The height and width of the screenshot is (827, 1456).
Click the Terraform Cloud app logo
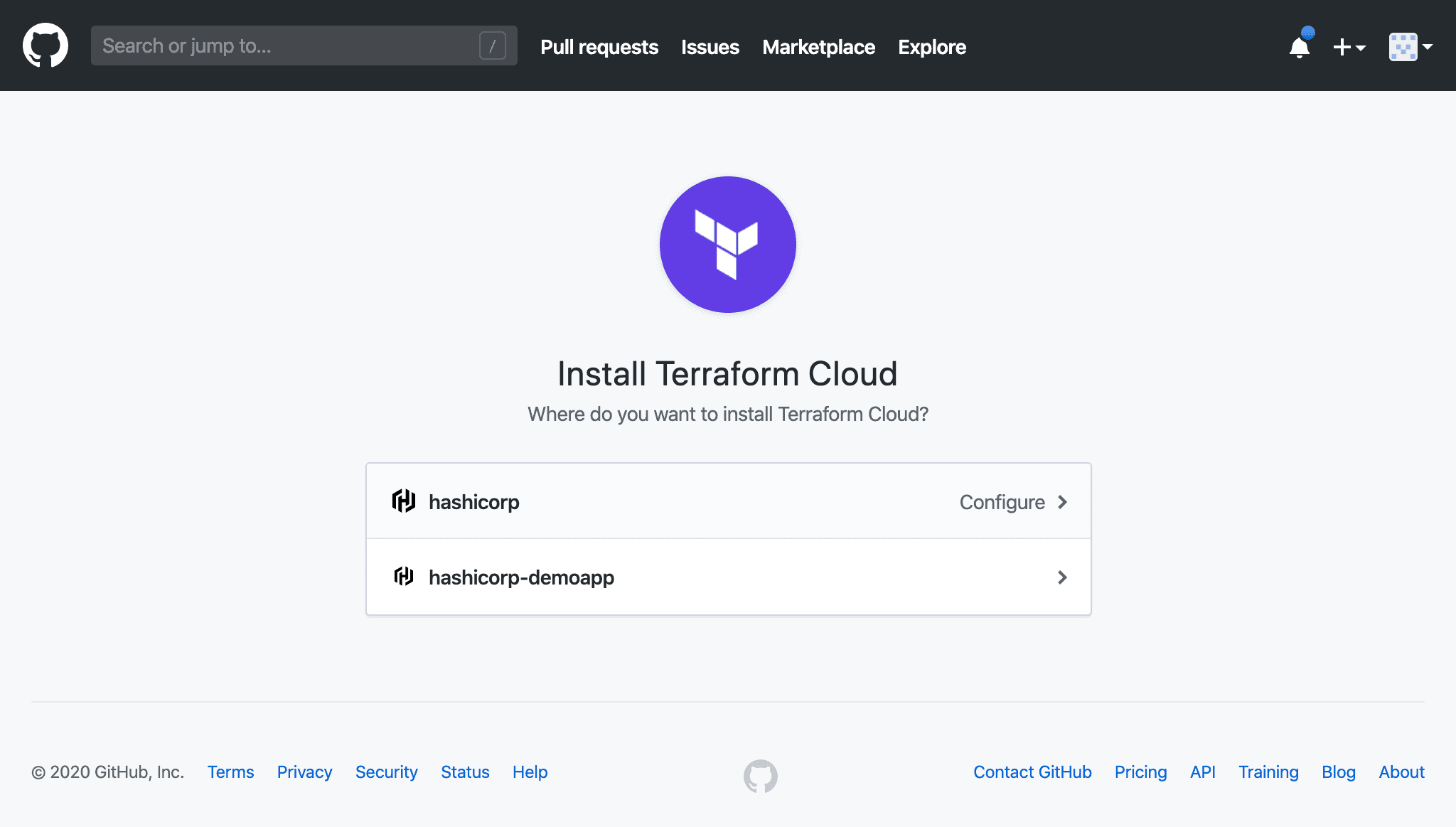727,245
